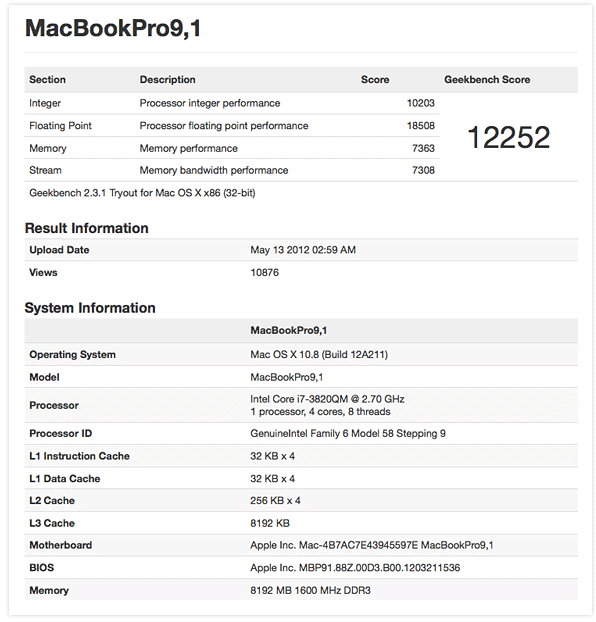Click the Integer section row label
Screen dimensions: 596x622
click(x=45, y=104)
